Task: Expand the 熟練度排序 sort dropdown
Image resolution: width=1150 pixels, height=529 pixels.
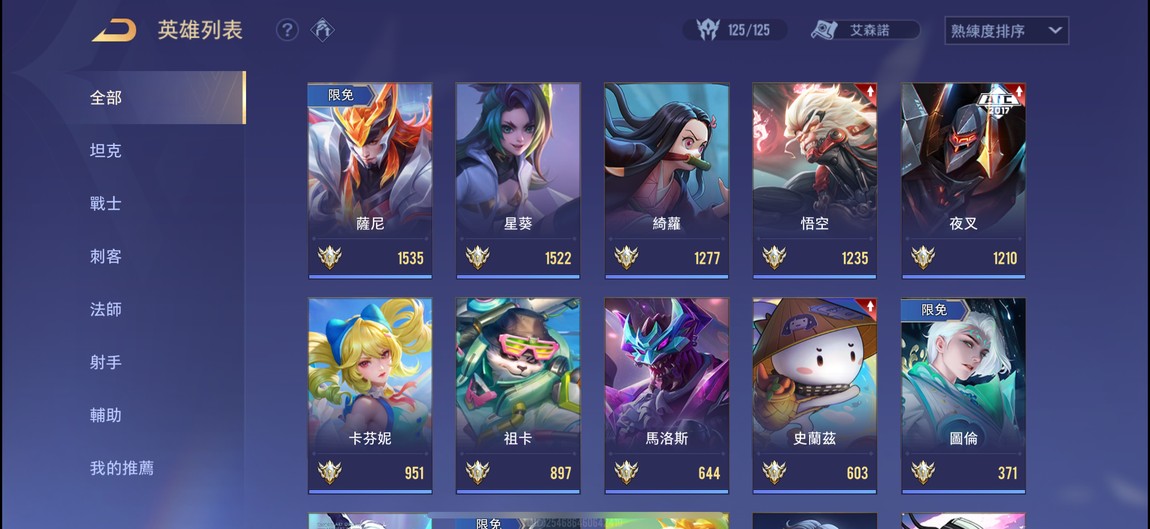Action: pos(1006,31)
